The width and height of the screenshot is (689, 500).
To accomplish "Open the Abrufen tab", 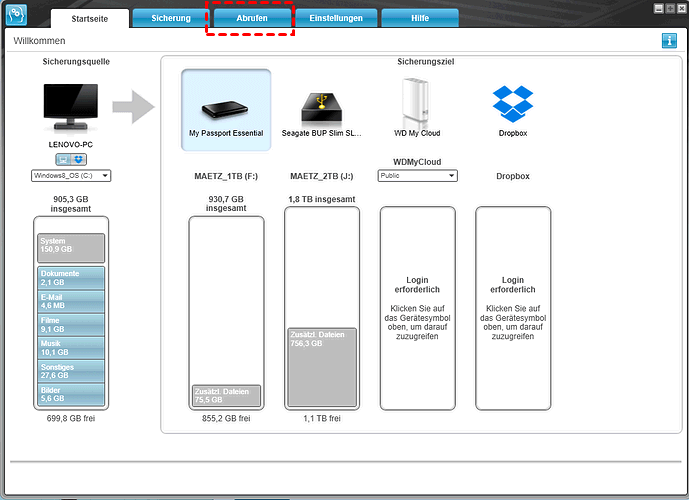I will (252, 18).
